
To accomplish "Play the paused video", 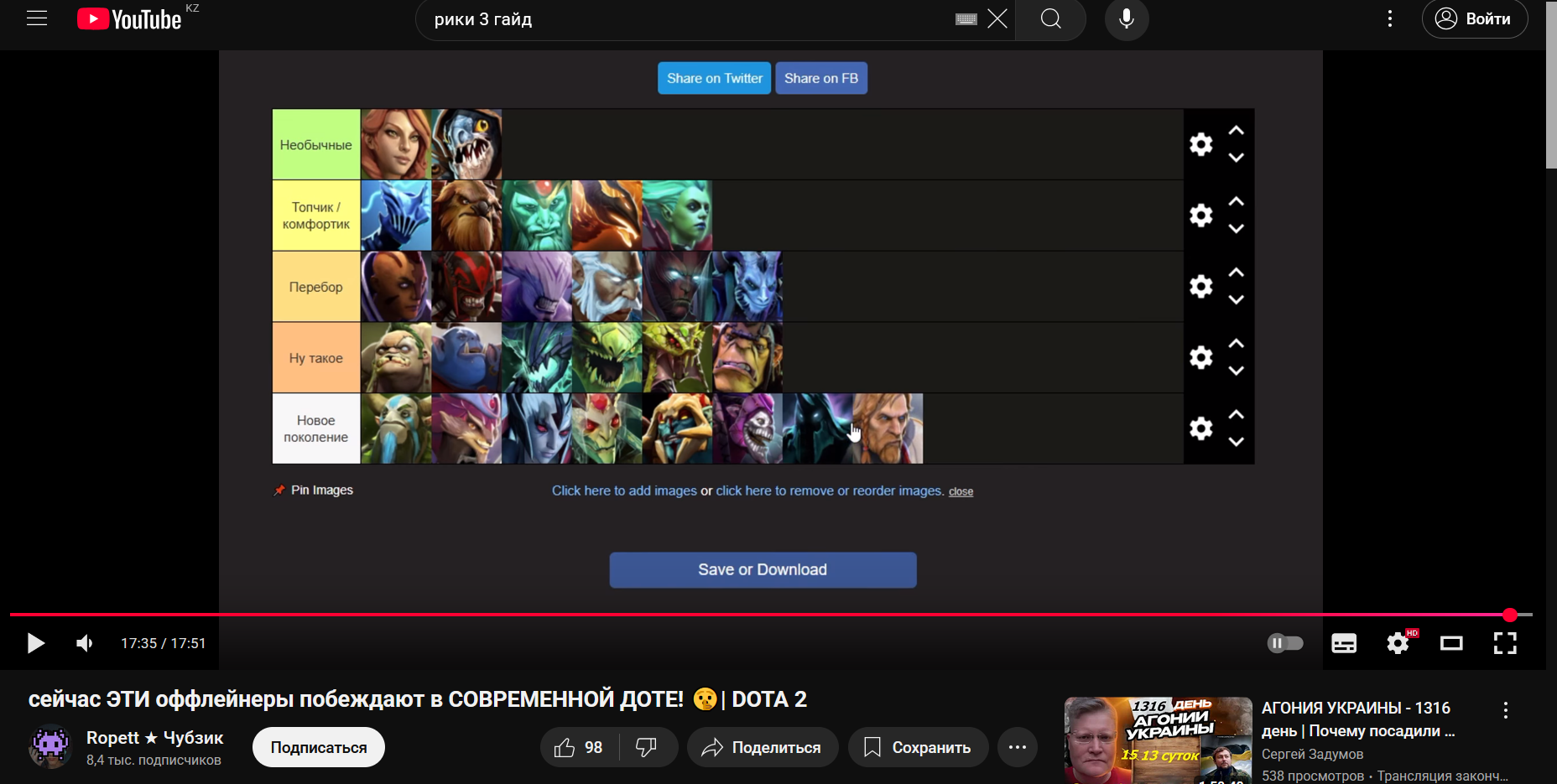I will tap(35, 643).
